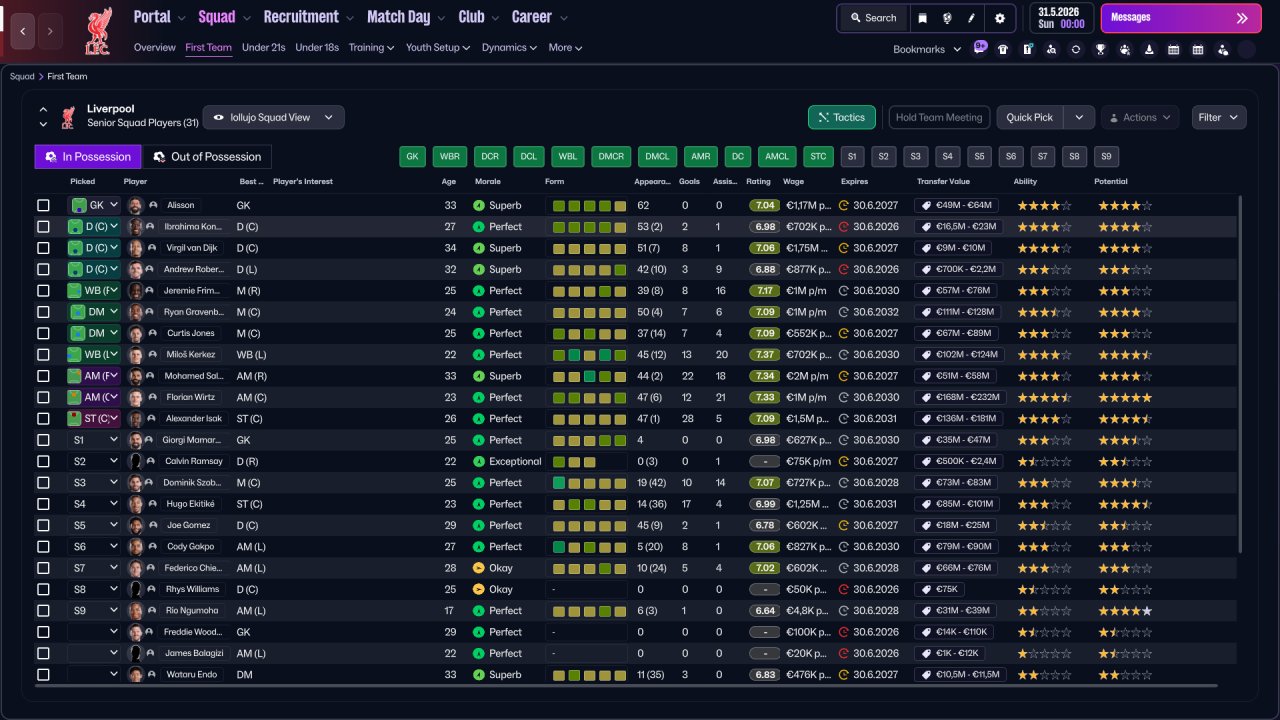
Task: Open the Tactics screen button
Action: [x=842, y=117]
